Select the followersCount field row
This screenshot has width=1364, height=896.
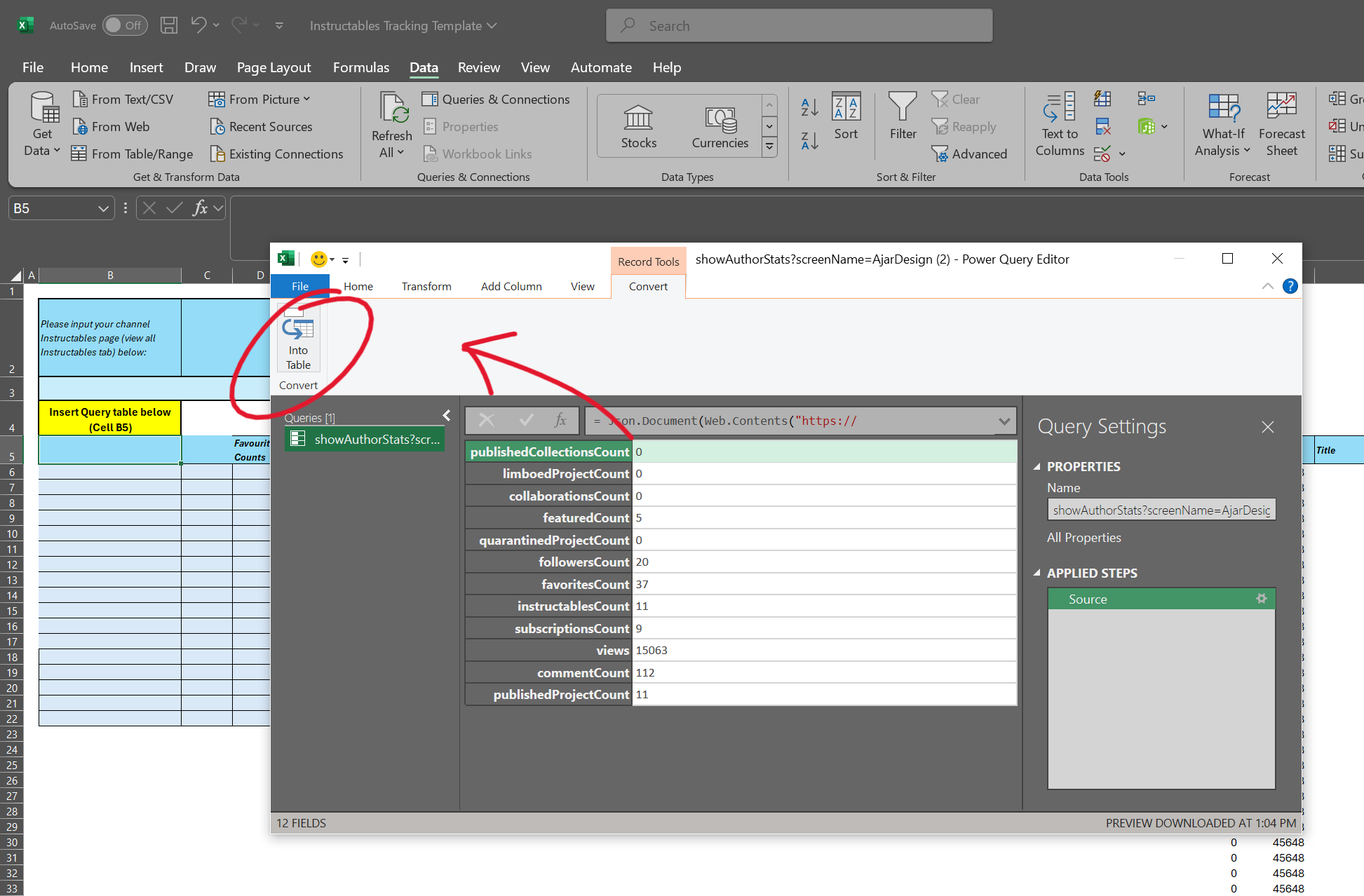coord(741,562)
